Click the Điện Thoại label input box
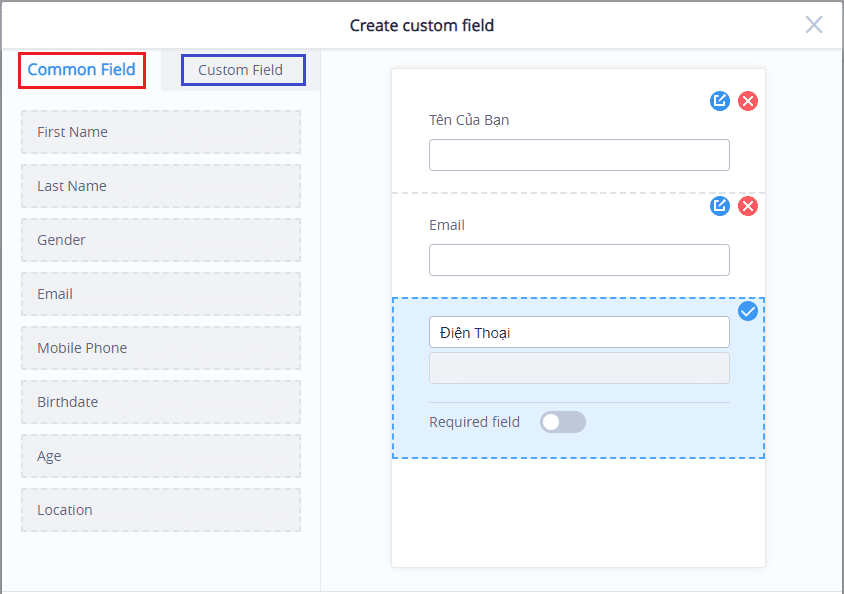Image resolution: width=844 pixels, height=594 pixels. (x=579, y=333)
